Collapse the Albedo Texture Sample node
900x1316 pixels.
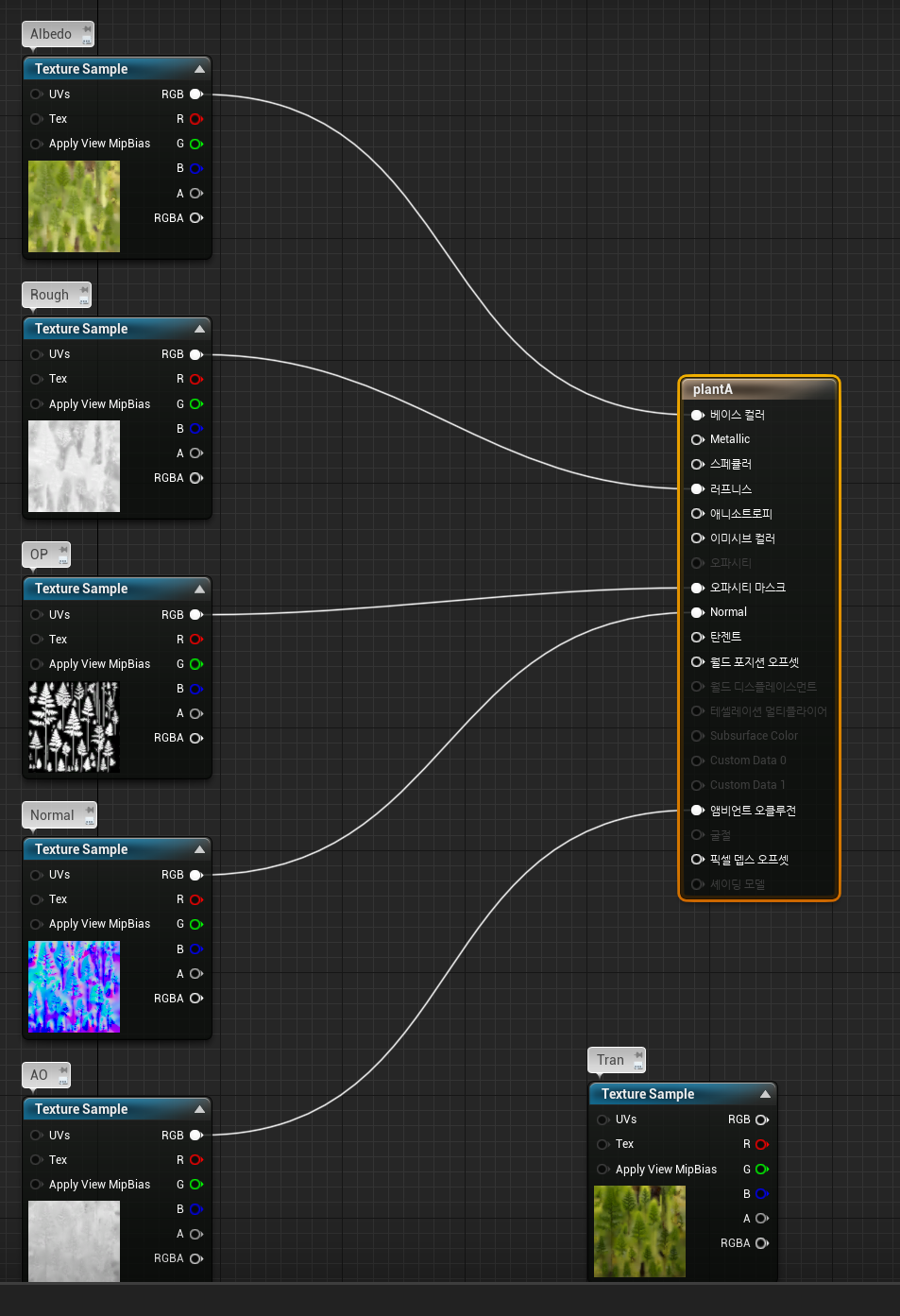(x=199, y=69)
